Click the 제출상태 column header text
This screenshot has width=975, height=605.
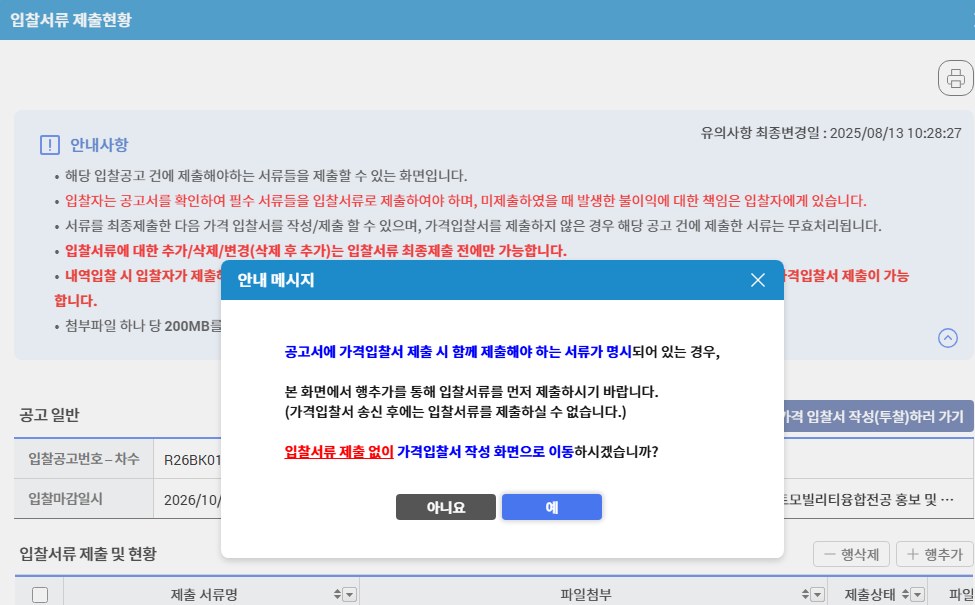[870, 595]
